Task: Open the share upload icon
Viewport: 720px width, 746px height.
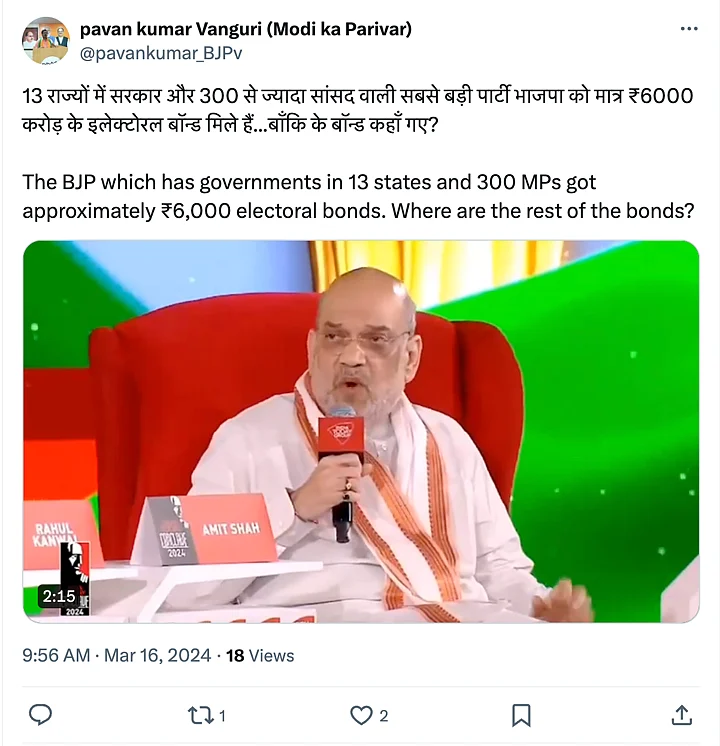Action: click(681, 715)
